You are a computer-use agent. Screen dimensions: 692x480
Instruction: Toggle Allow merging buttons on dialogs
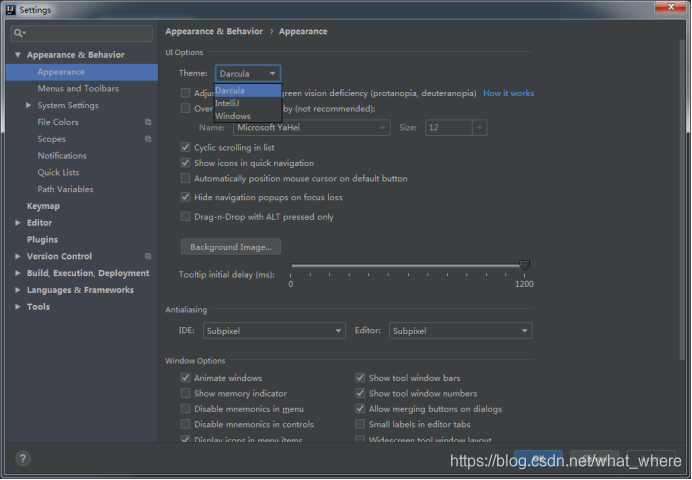click(360, 409)
